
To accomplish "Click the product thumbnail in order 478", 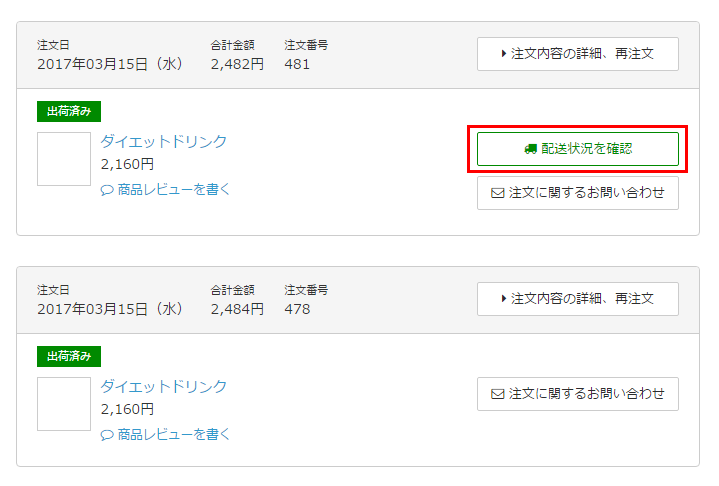I will (x=64, y=404).
